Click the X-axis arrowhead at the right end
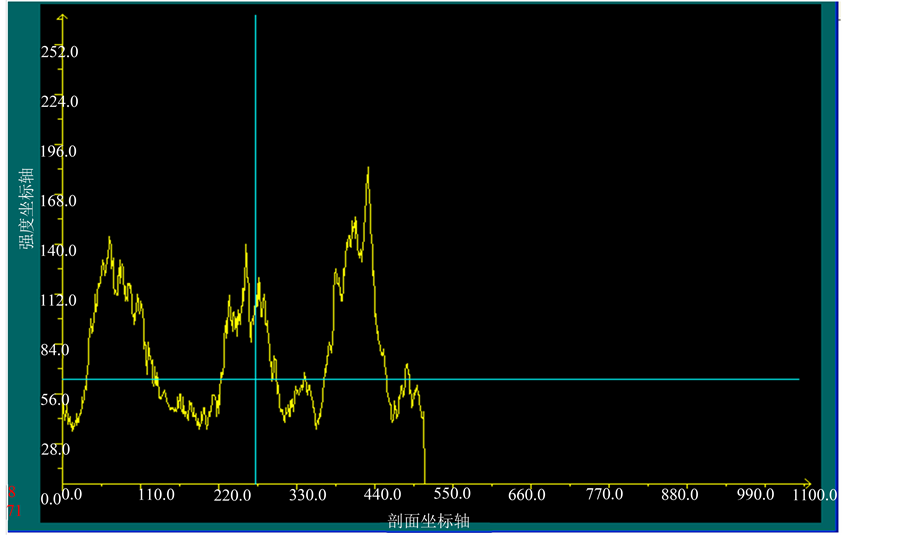 tap(803, 481)
